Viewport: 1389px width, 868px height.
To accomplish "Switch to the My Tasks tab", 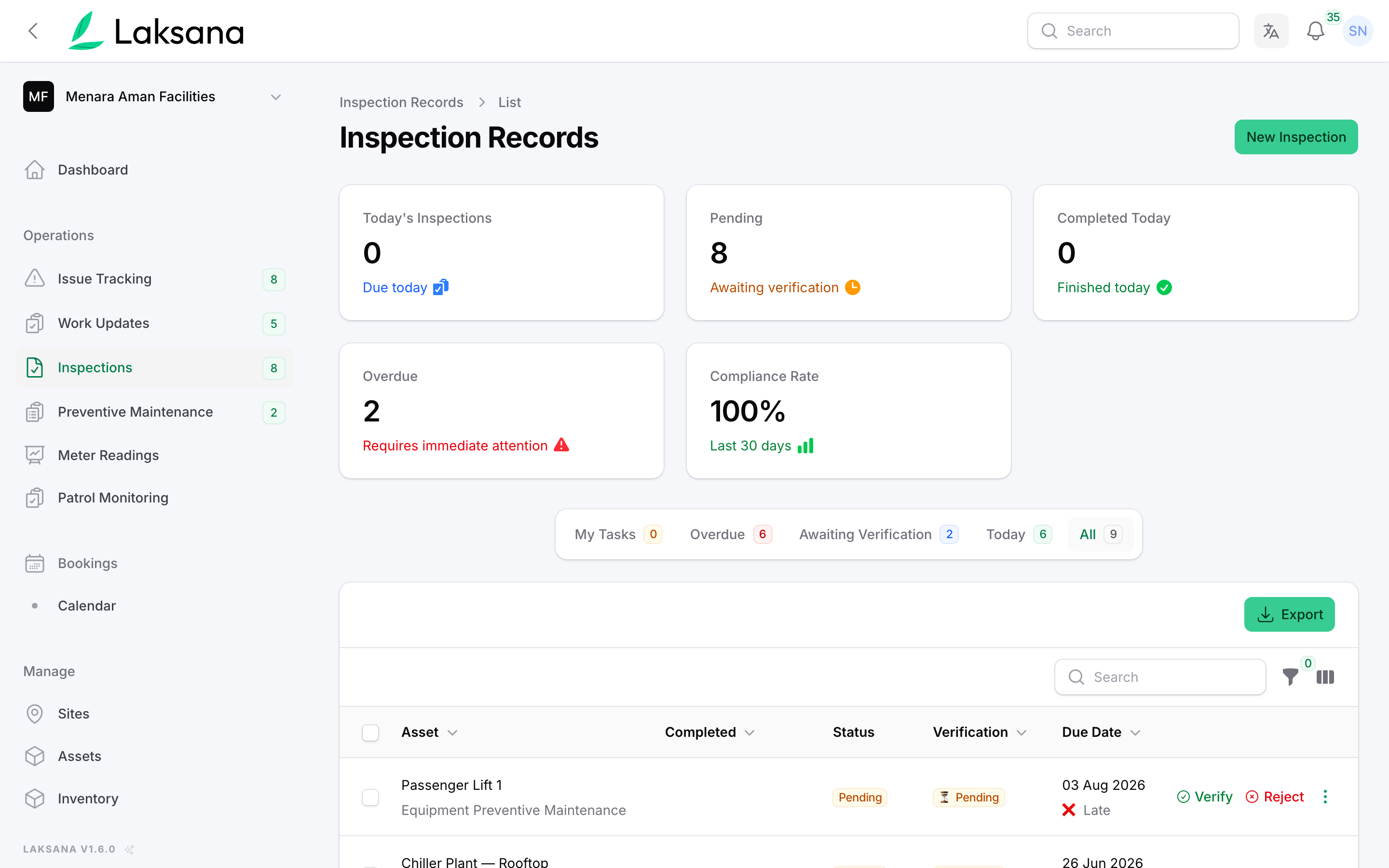I will tap(618, 534).
